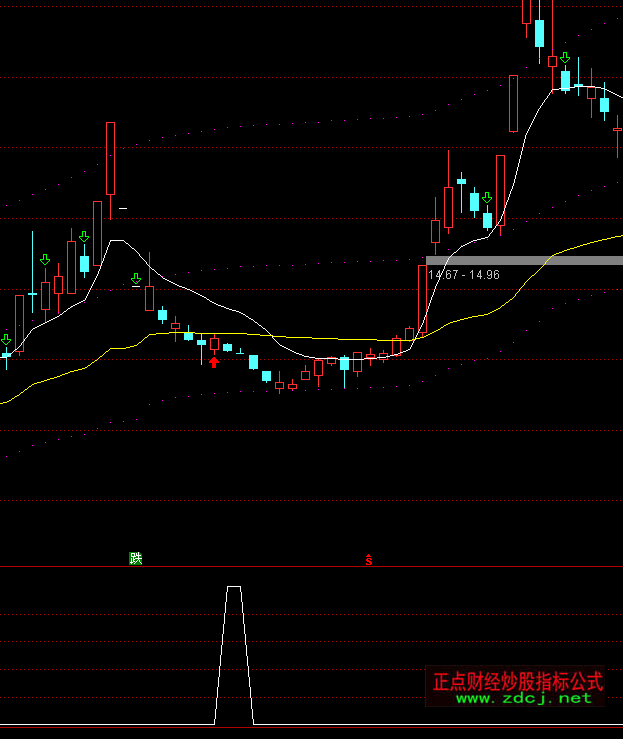Click green down-arrow above small white dash
The image size is (623, 739).
136,279
